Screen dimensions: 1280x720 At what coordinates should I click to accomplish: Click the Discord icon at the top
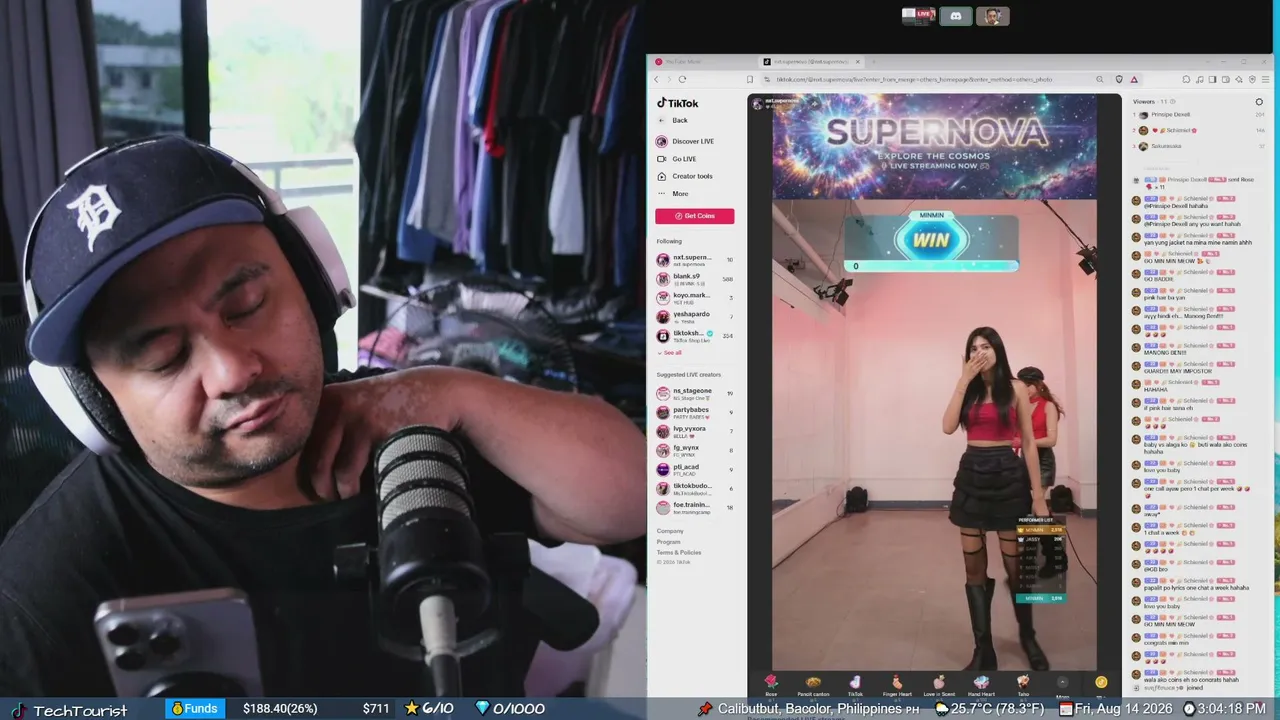coord(955,16)
